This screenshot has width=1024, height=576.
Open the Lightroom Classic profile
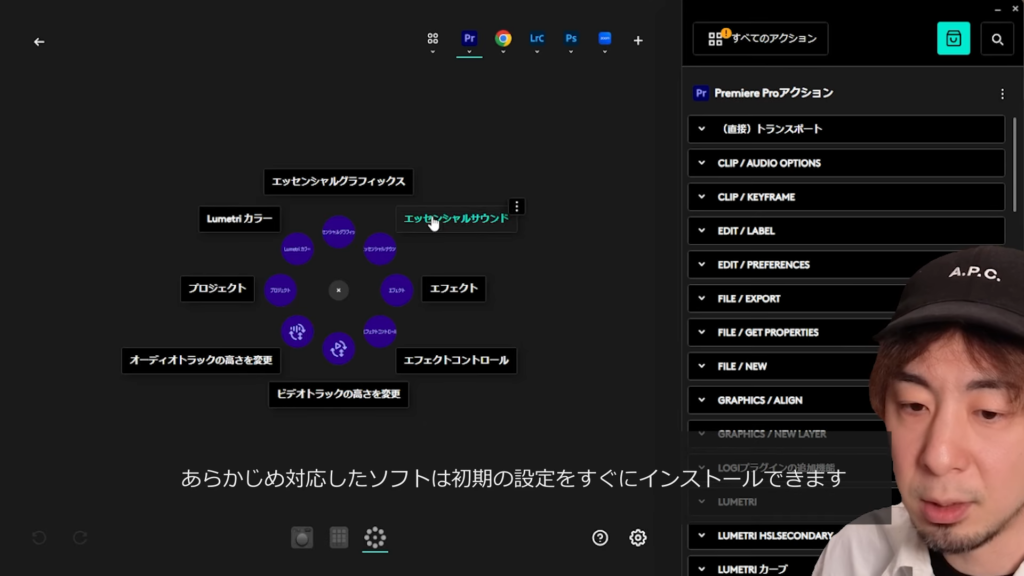[537, 39]
